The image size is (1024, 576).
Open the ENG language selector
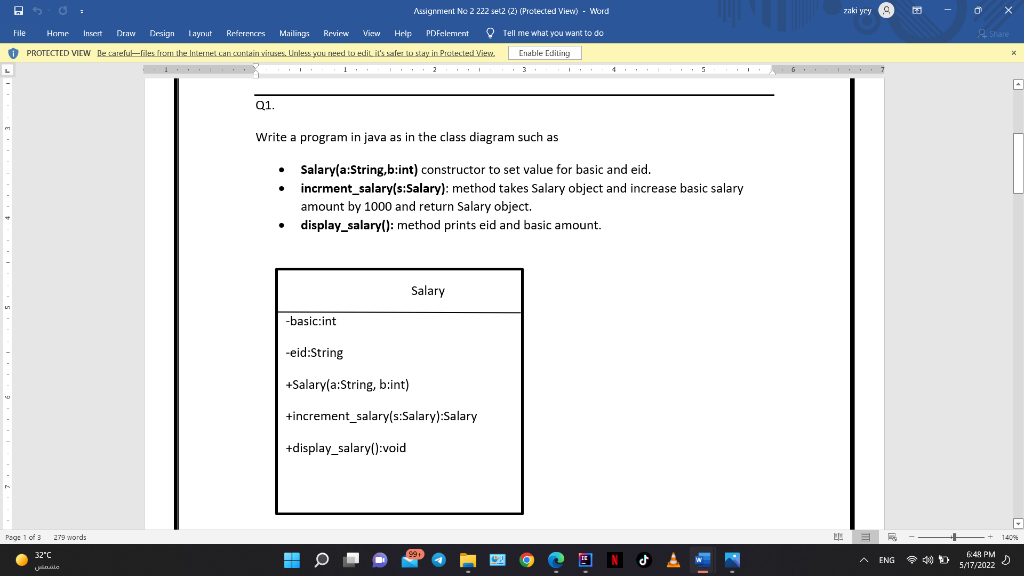point(885,560)
